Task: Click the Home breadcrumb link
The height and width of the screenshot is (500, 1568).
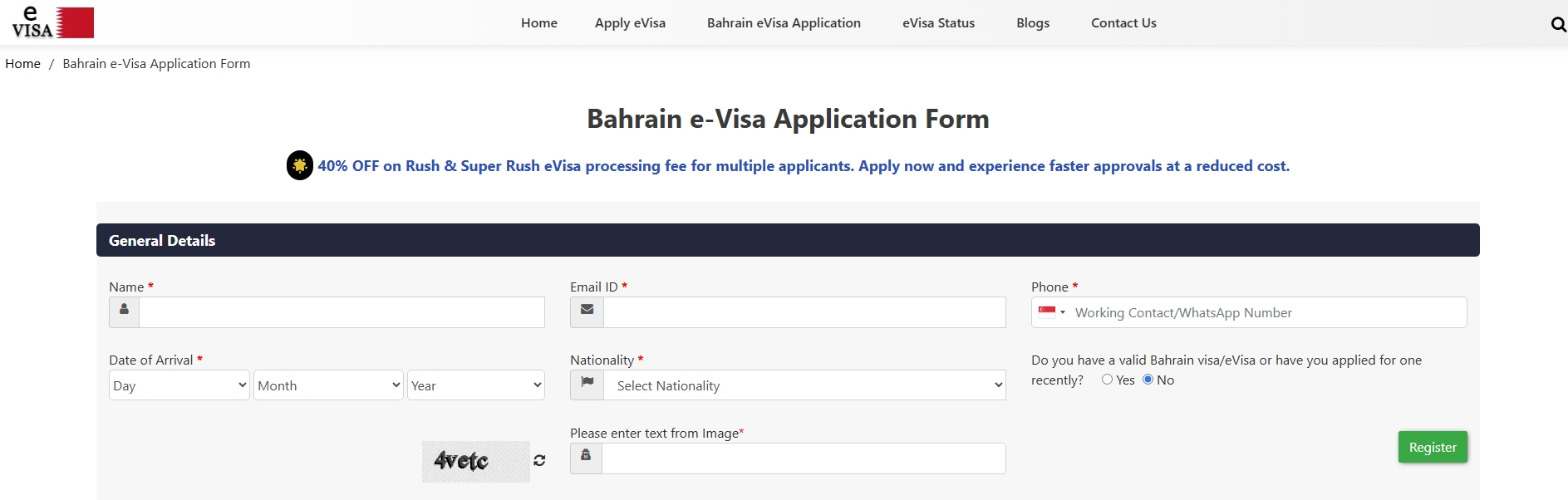Action: (22, 64)
